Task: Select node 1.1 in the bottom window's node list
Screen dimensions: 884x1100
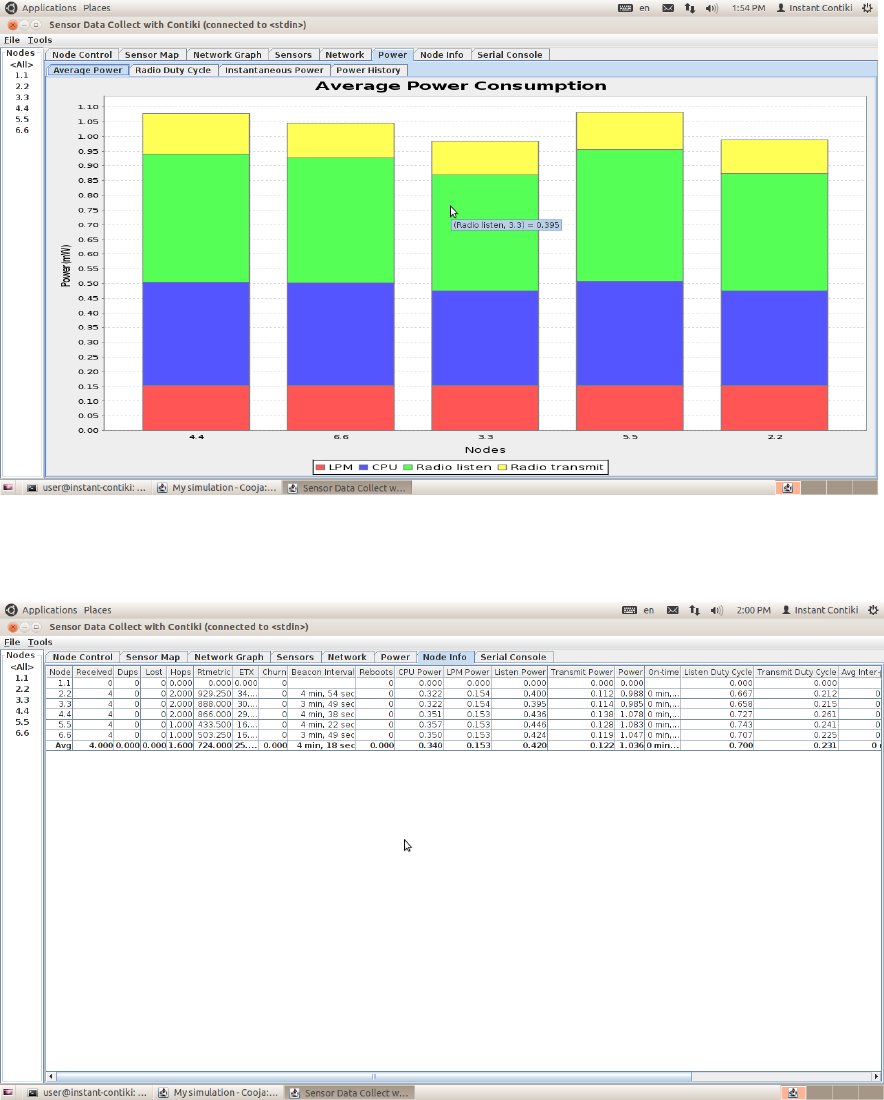Action: pos(22,678)
